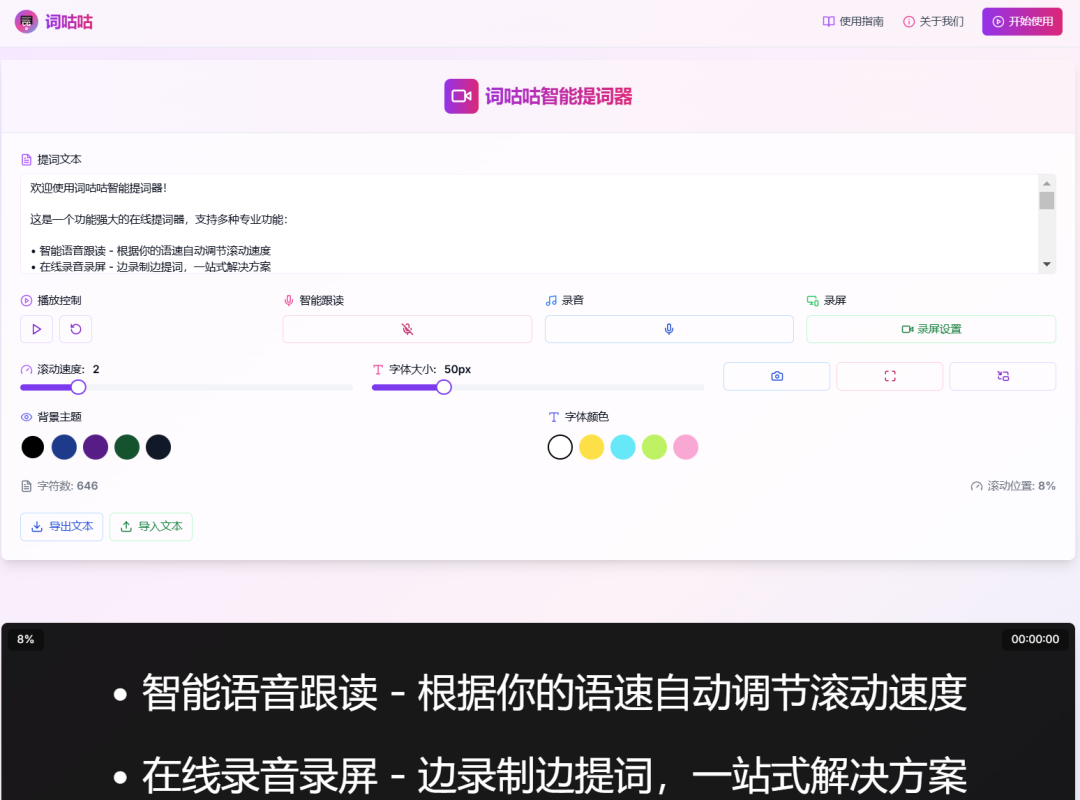Viewport: 1080px width, 800px height.
Task: Open 录屏设置 screen recording settings
Action: pyautogui.click(x=930, y=328)
